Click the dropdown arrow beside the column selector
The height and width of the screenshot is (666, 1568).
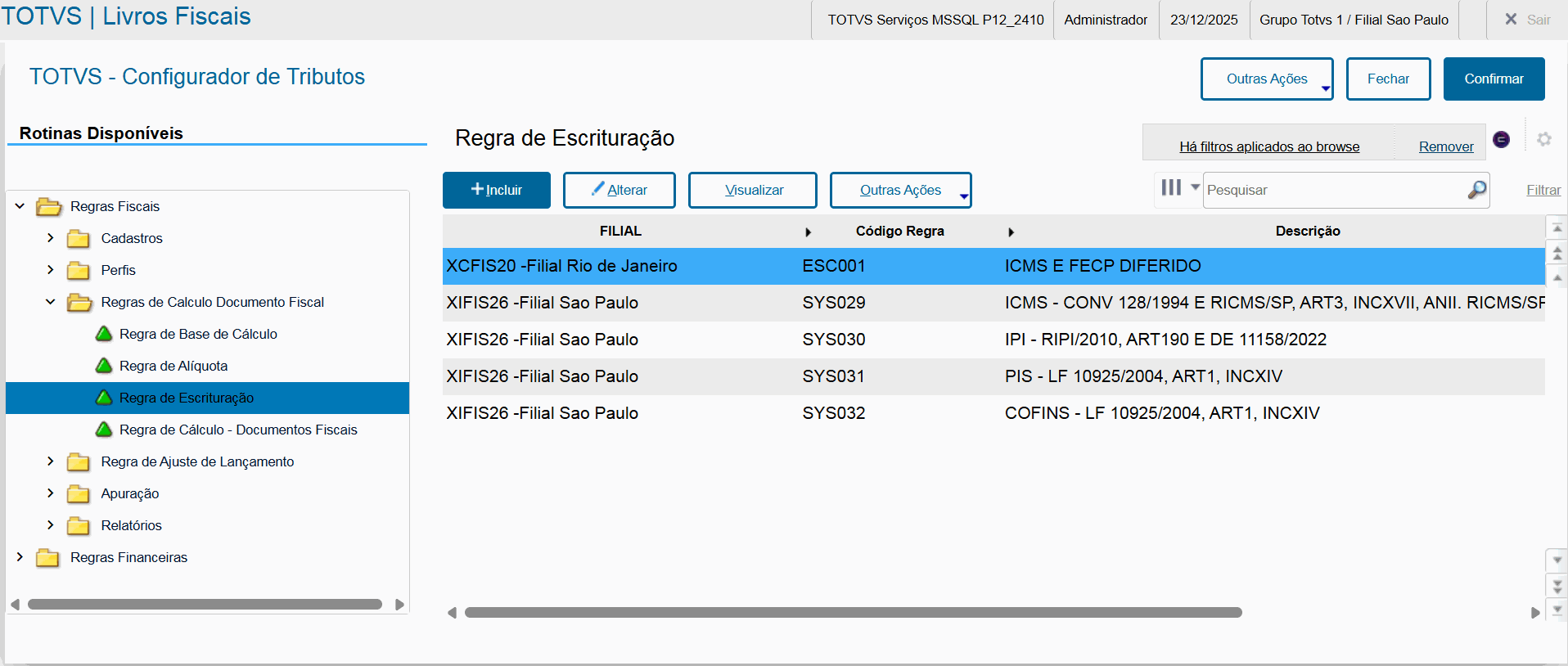[x=1195, y=187]
